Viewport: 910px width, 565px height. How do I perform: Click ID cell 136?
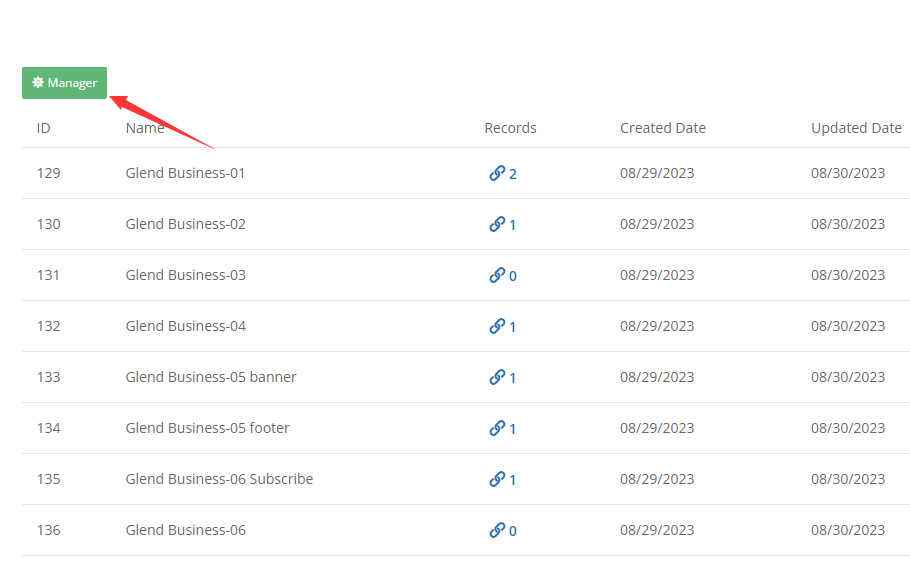[x=49, y=530]
